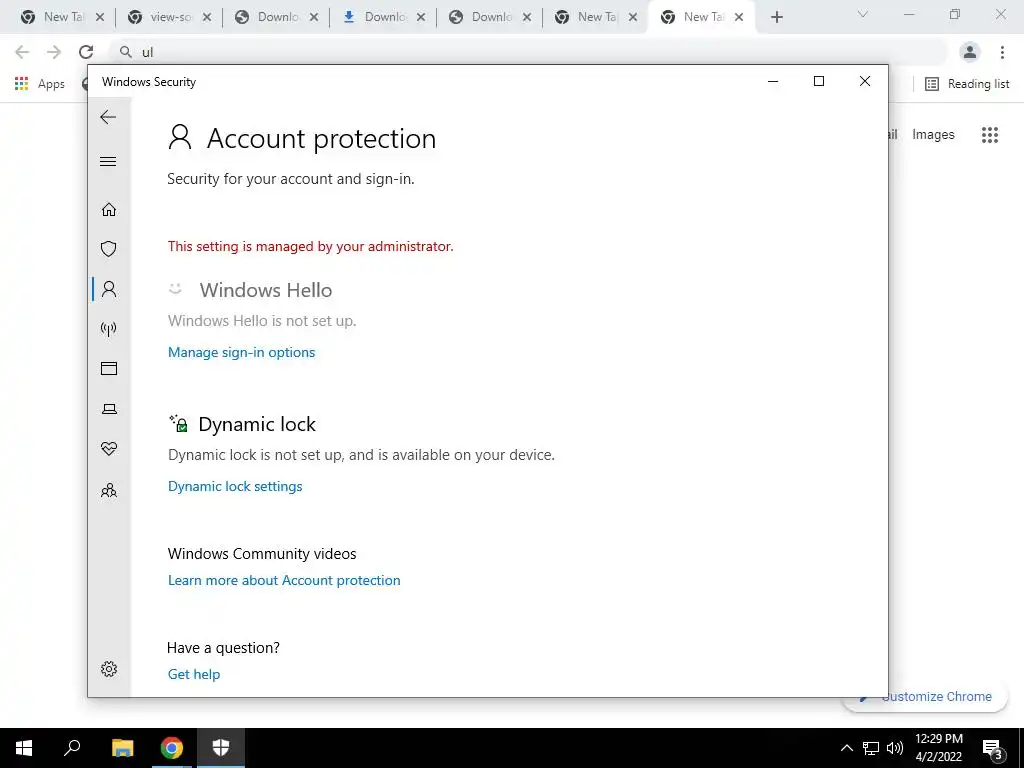Open Chrome tab search dropdown arrow
The image size is (1024, 768).
863,14
